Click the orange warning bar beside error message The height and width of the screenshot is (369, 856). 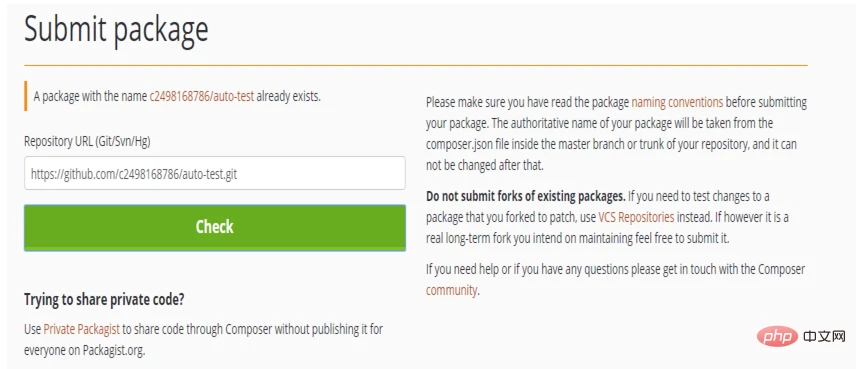pyautogui.click(x=26, y=97)
